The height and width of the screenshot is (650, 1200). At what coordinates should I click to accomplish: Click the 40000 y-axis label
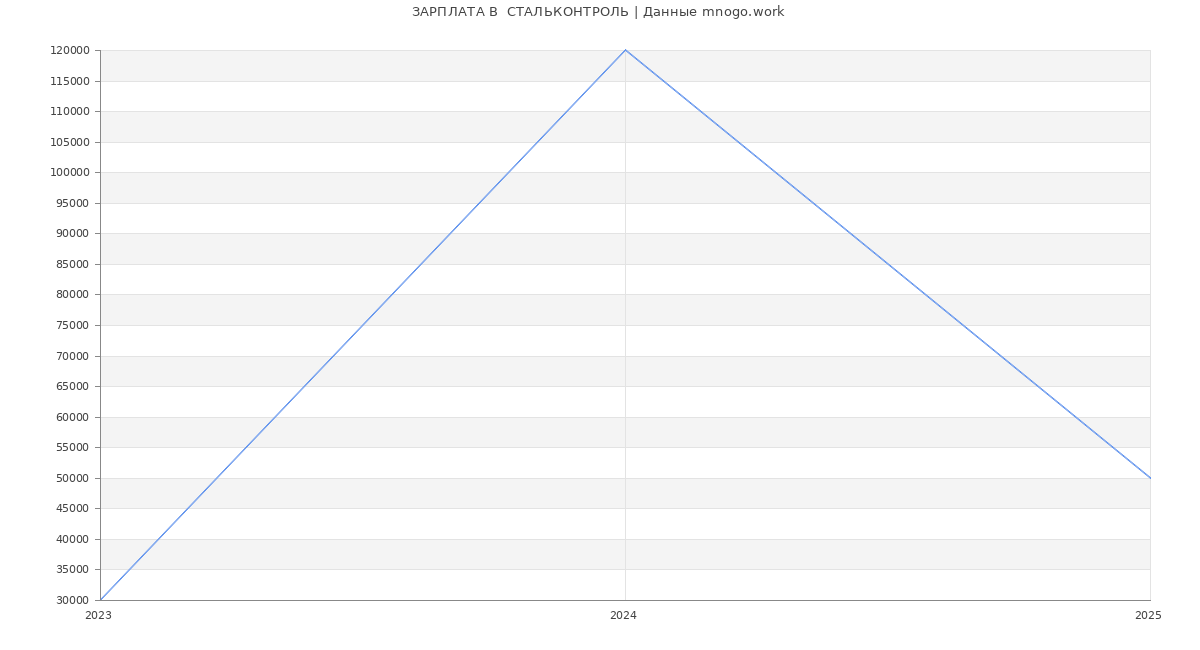[73, 539]
